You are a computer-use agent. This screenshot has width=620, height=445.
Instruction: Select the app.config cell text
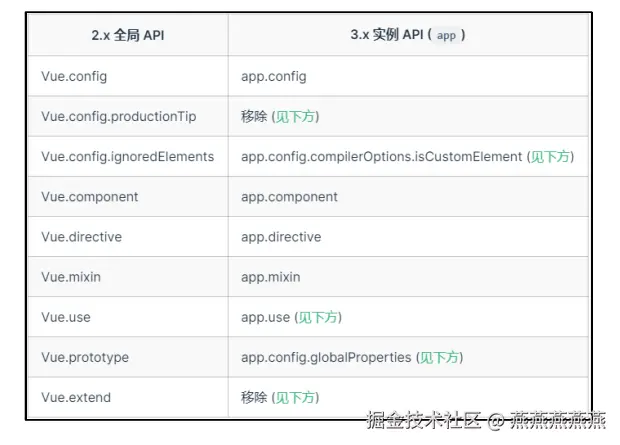pyautogui.click(x=274, y=76)
